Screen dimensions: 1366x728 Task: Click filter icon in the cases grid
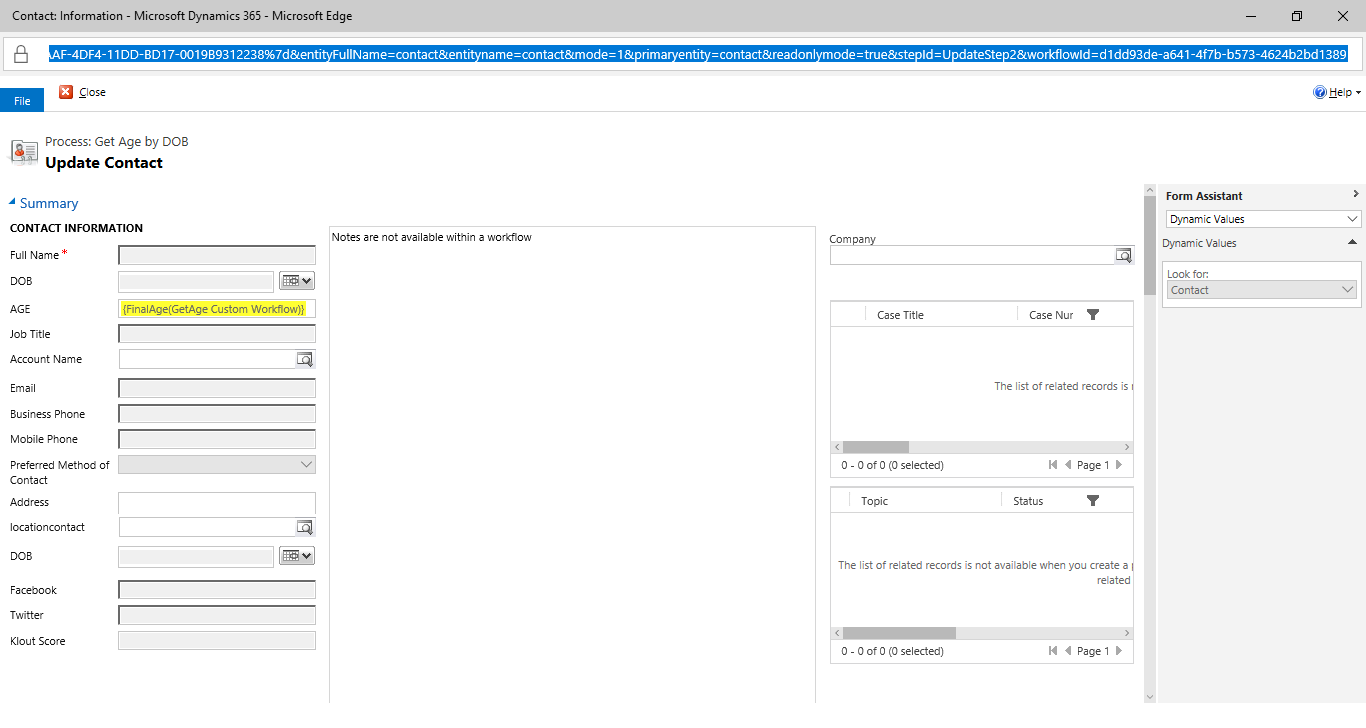(1093, 315)
